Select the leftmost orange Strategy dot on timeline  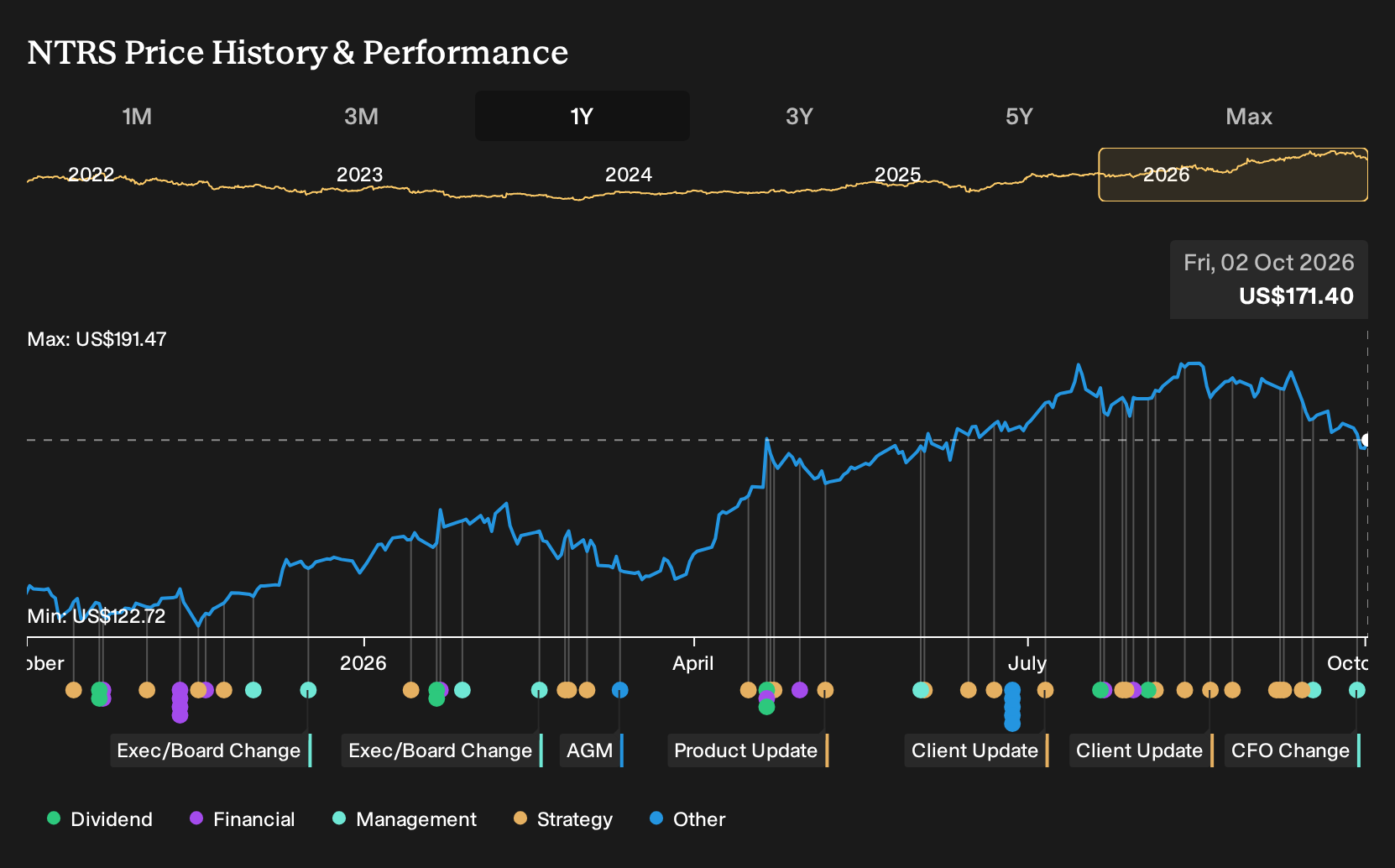click(74, 690)
